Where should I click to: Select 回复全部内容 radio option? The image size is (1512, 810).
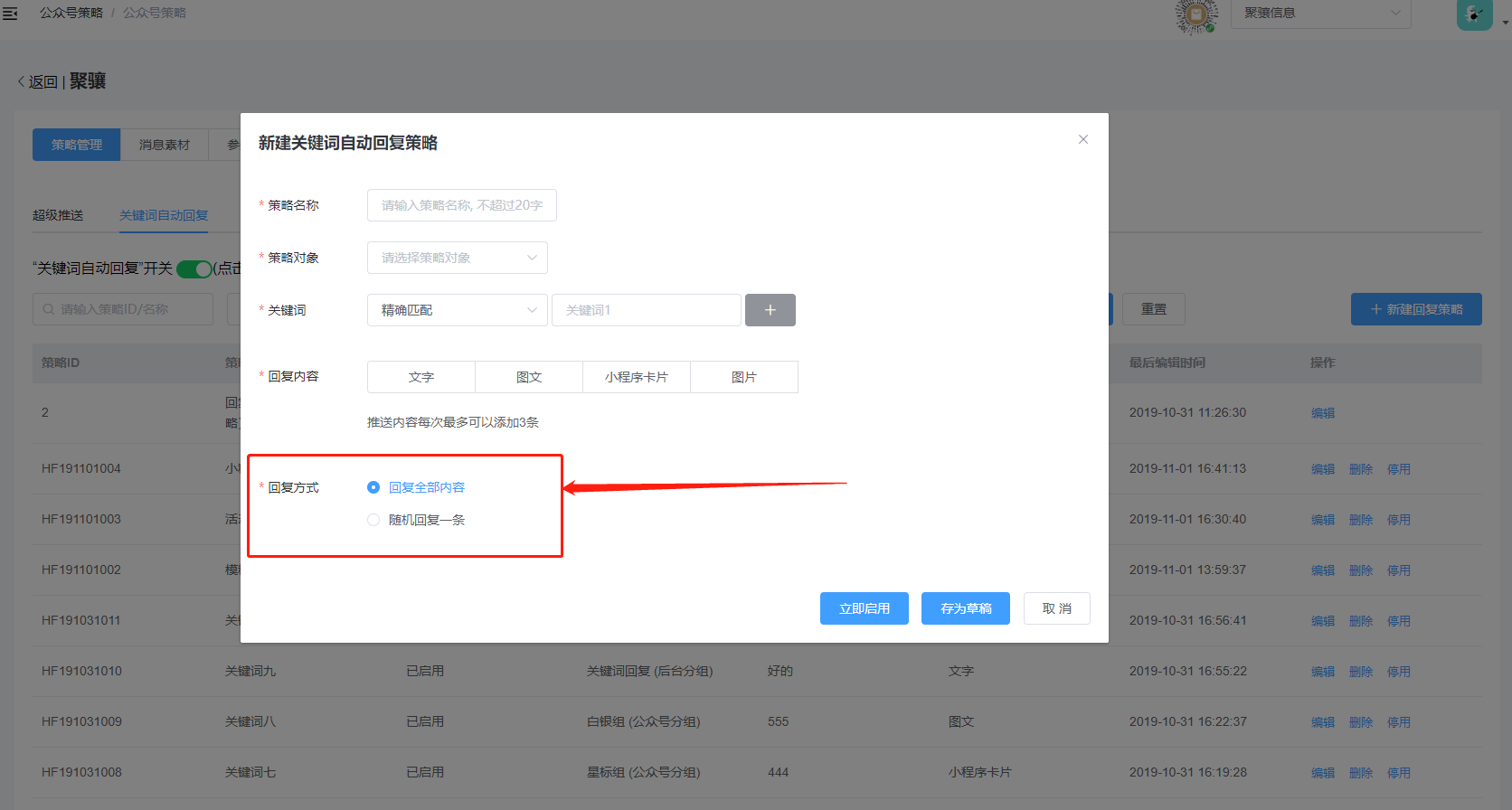[x=373, y=487]
